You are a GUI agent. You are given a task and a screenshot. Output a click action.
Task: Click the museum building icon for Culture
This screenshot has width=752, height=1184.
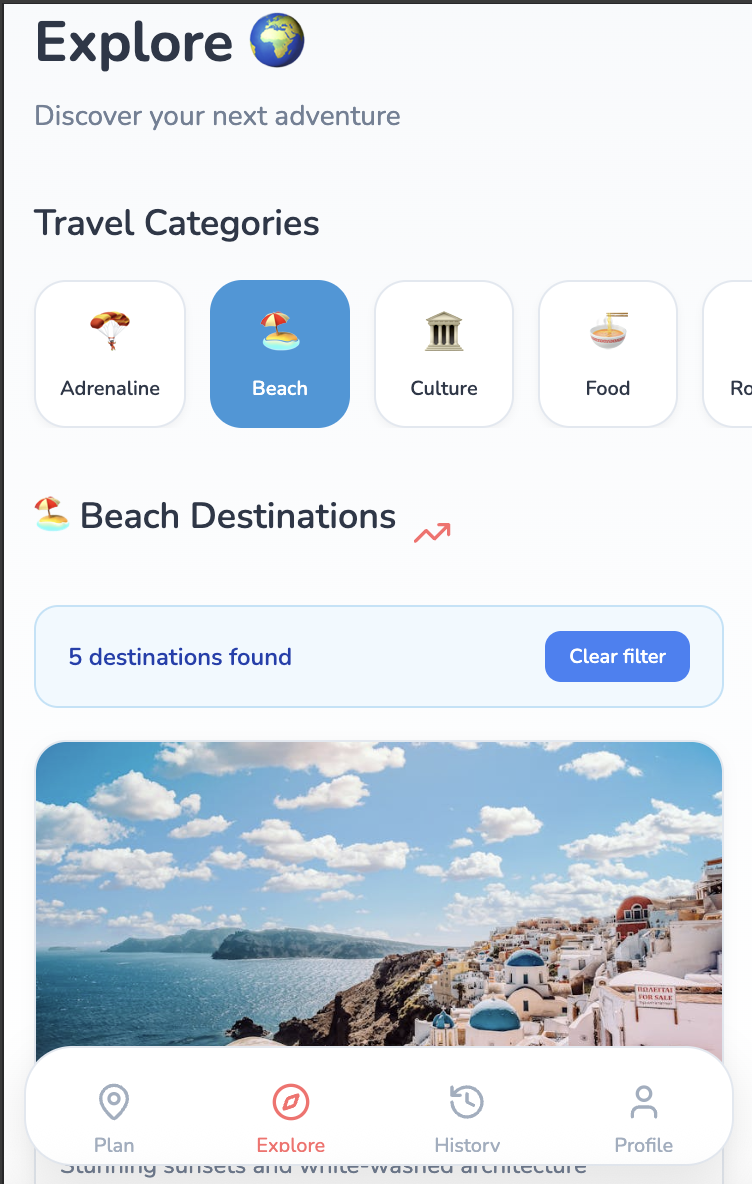point(444,331)
